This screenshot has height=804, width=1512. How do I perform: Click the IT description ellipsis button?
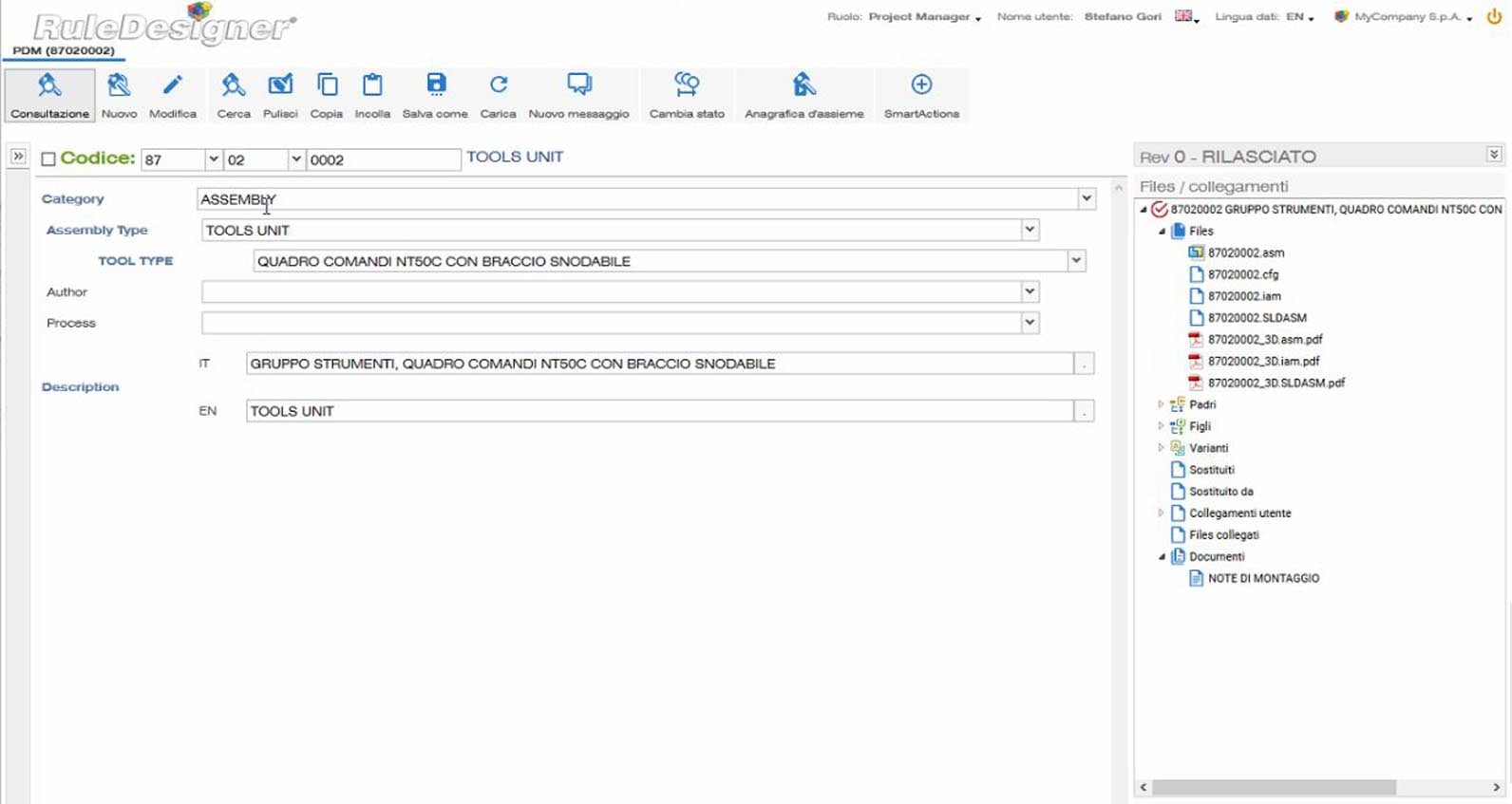1084,364
